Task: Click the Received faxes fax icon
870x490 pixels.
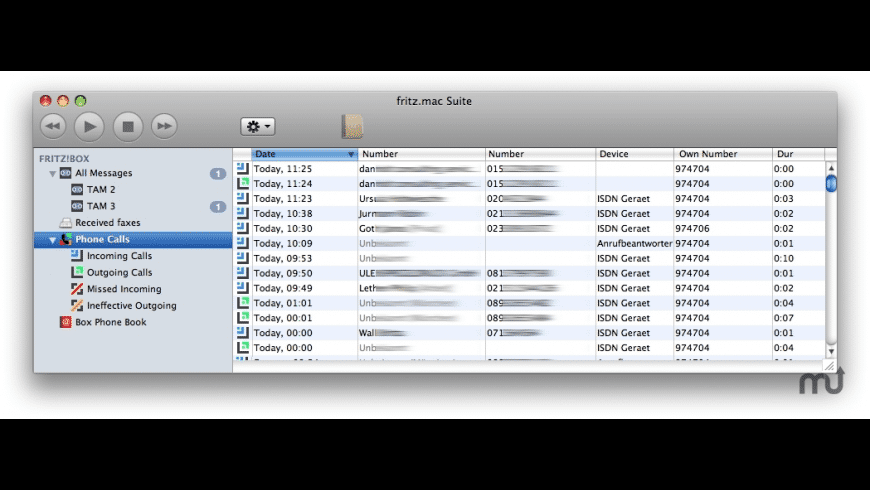Action: [x=65, y=223]
